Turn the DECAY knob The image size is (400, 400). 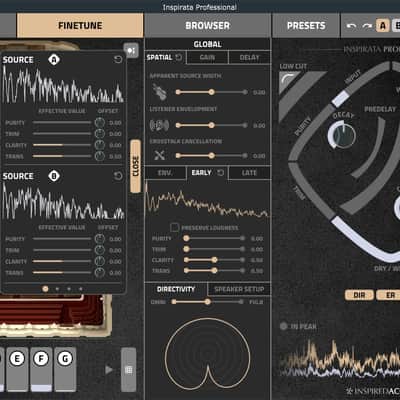pyautogui.click(x=342, y=135)
